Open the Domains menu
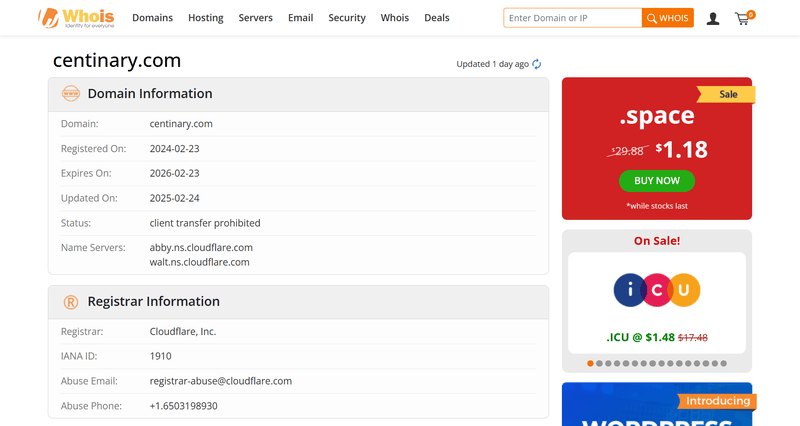Viewport: 800px width, 426px height. point(153,18)
